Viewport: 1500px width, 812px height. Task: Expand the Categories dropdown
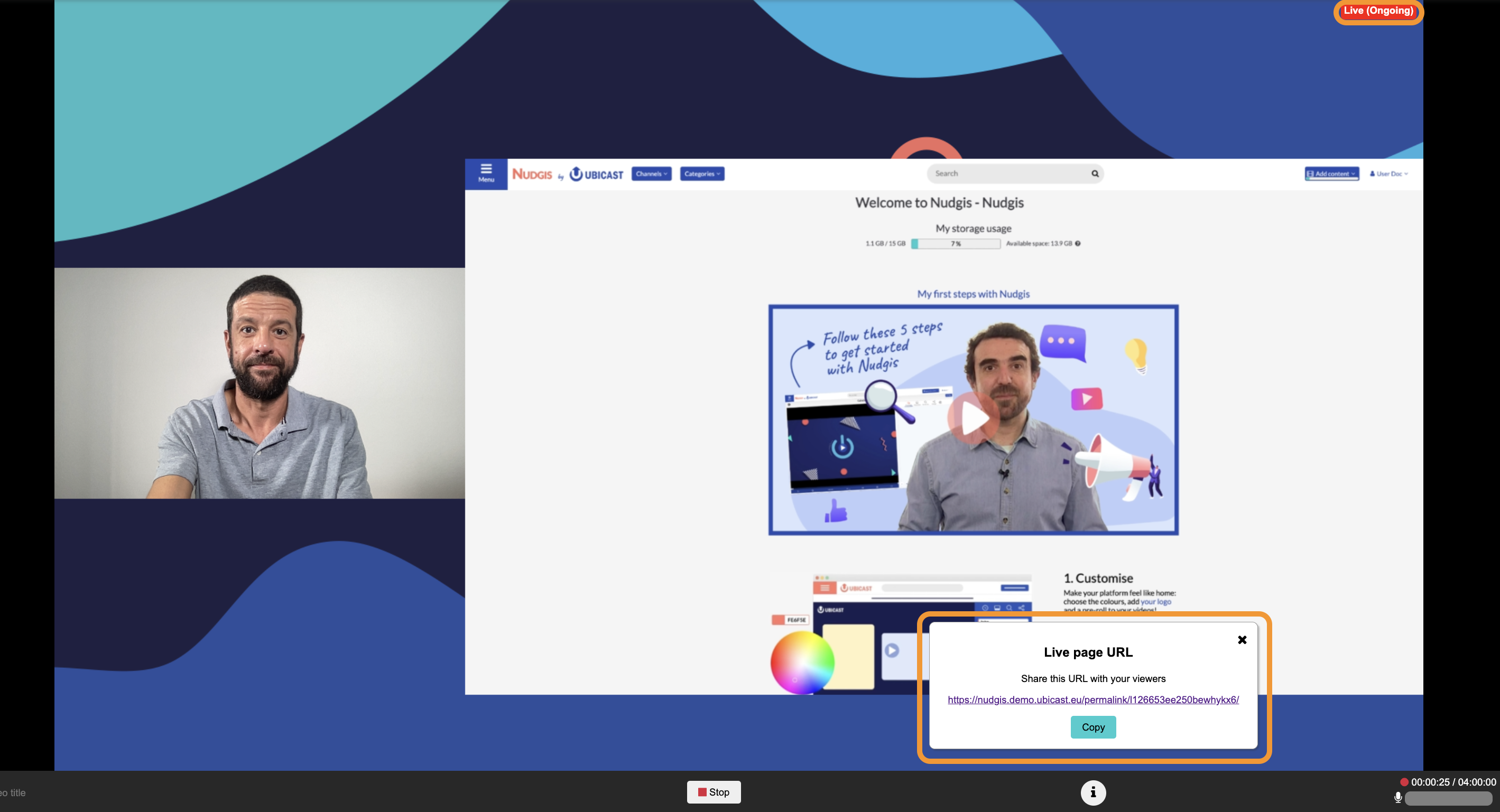tap(702, 173)
